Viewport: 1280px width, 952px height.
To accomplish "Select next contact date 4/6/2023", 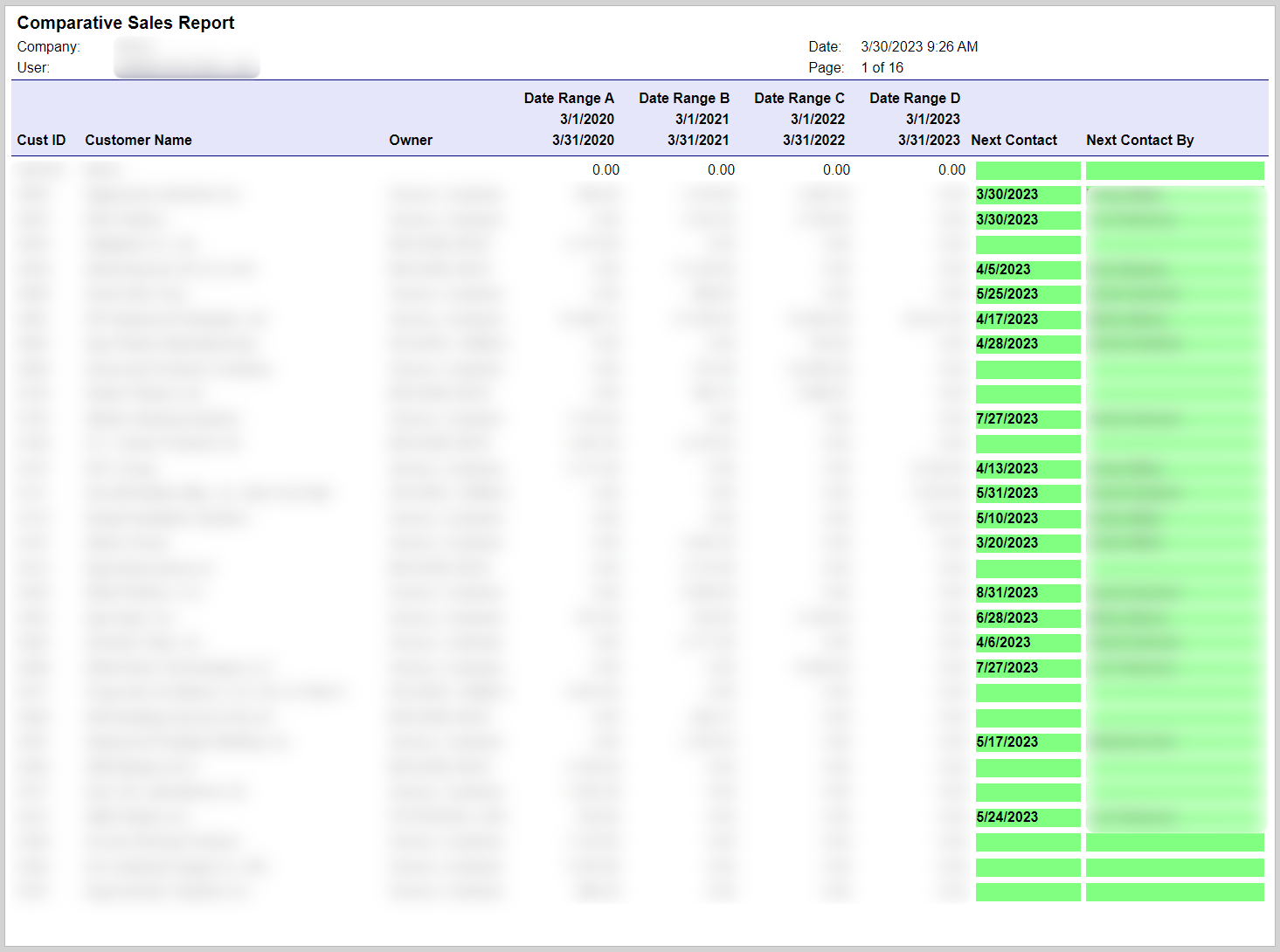I will [1003, 642].
